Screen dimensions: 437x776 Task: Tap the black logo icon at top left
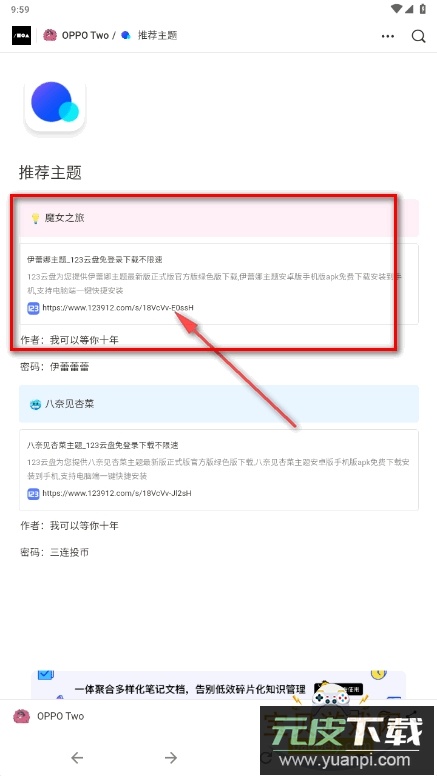tap(21, 36)
